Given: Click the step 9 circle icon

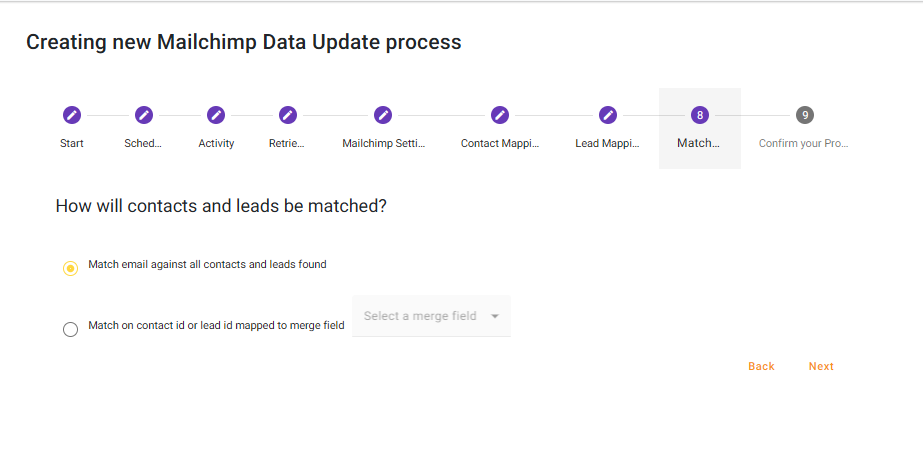Looking at the screenshot, I should [804, 115].
